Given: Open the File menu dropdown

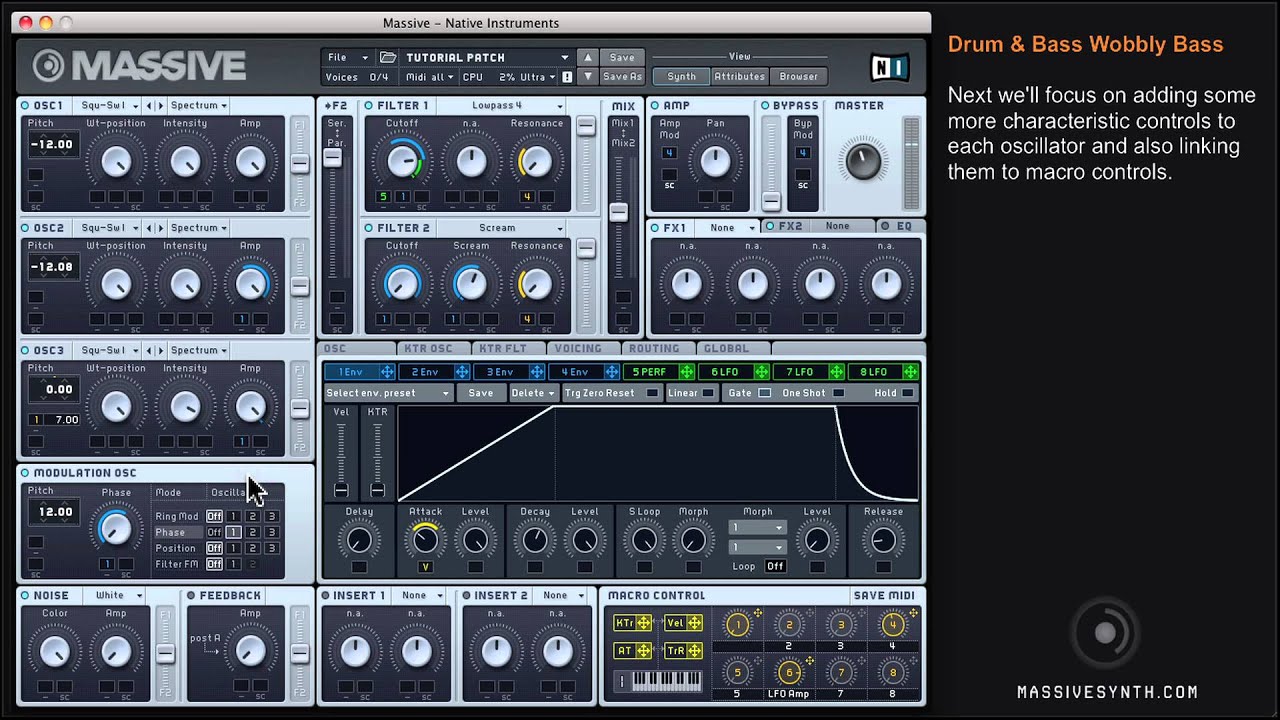Looking at the screenshot, I should pos(347,57).
